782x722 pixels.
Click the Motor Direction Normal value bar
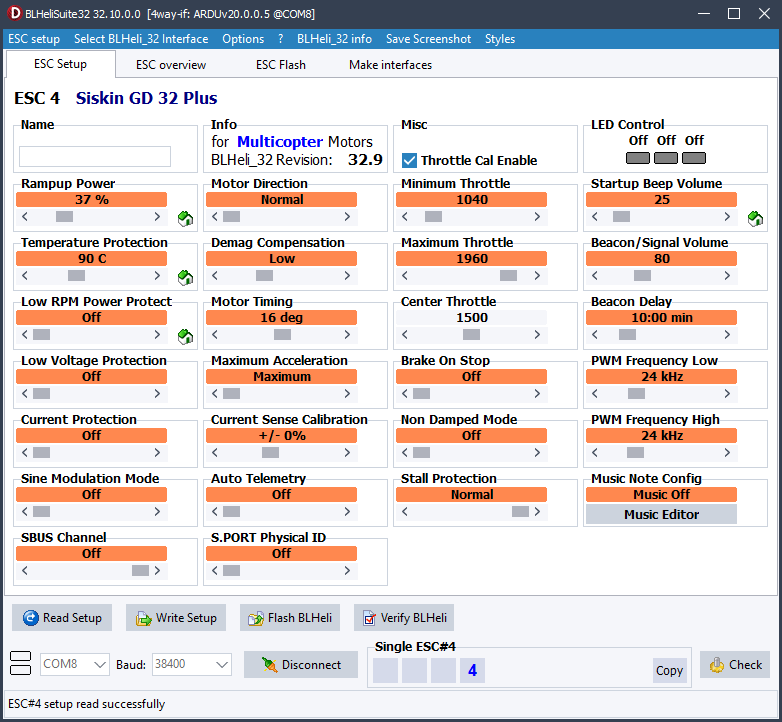281,199
